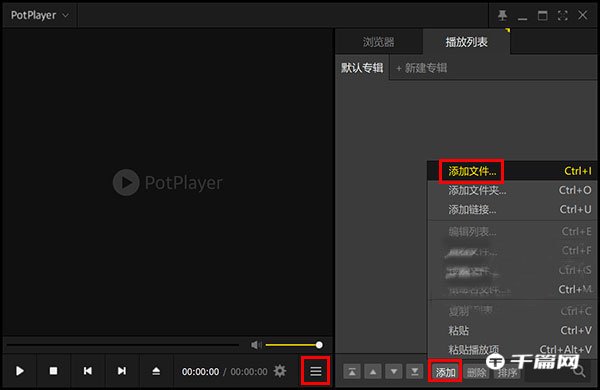Mute audio with speaker icon

[256, 345]
